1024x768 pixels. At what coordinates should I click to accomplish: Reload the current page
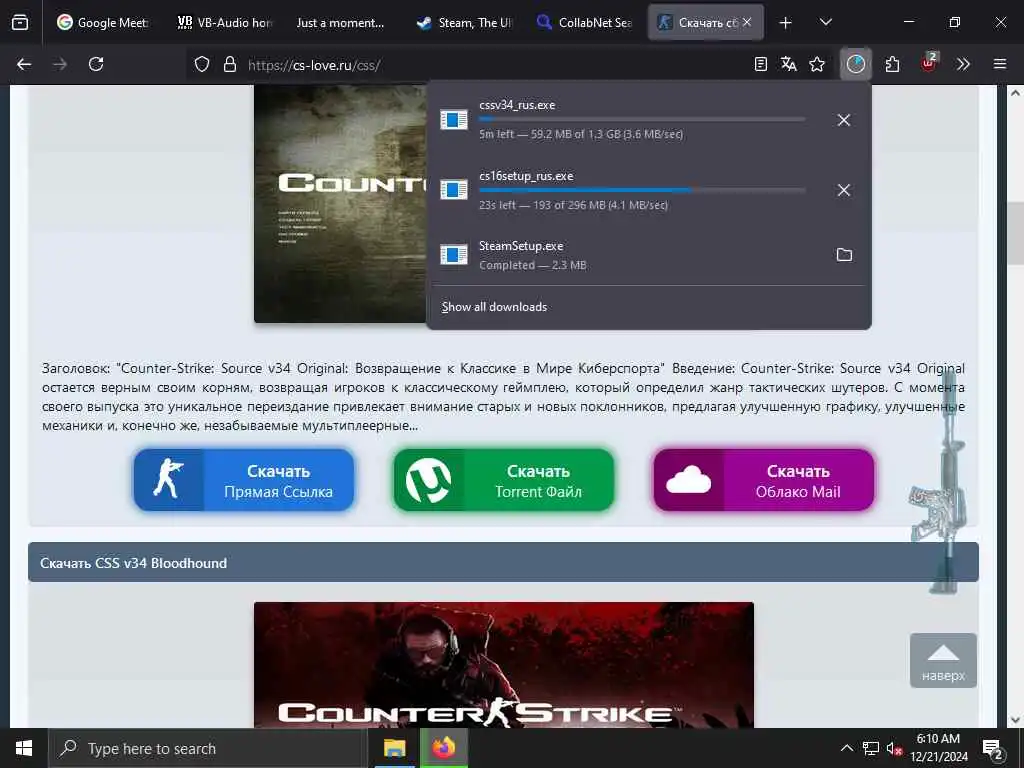click(96, 64)
